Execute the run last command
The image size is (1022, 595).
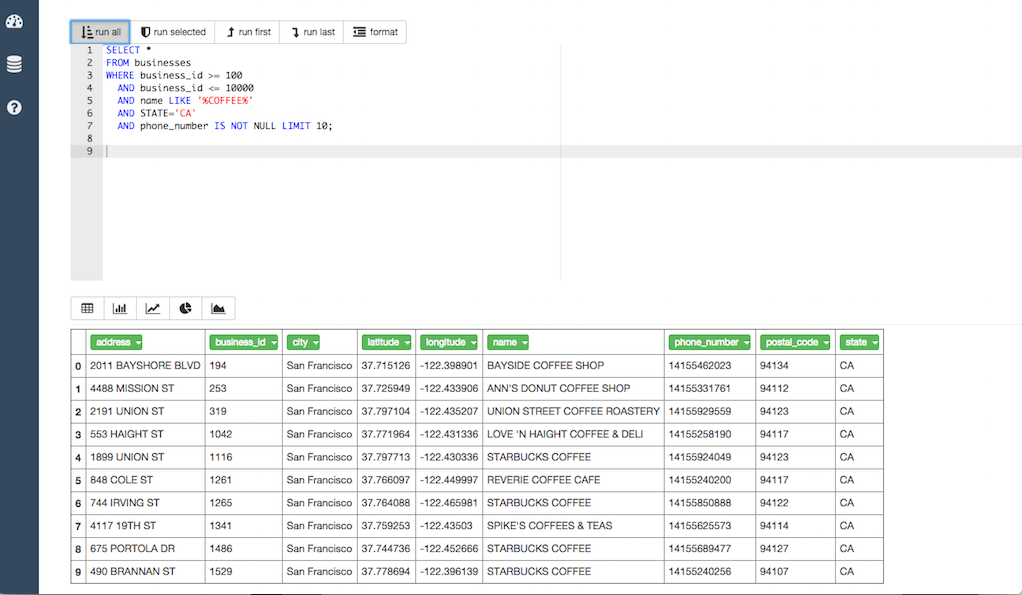click(310, 31)
